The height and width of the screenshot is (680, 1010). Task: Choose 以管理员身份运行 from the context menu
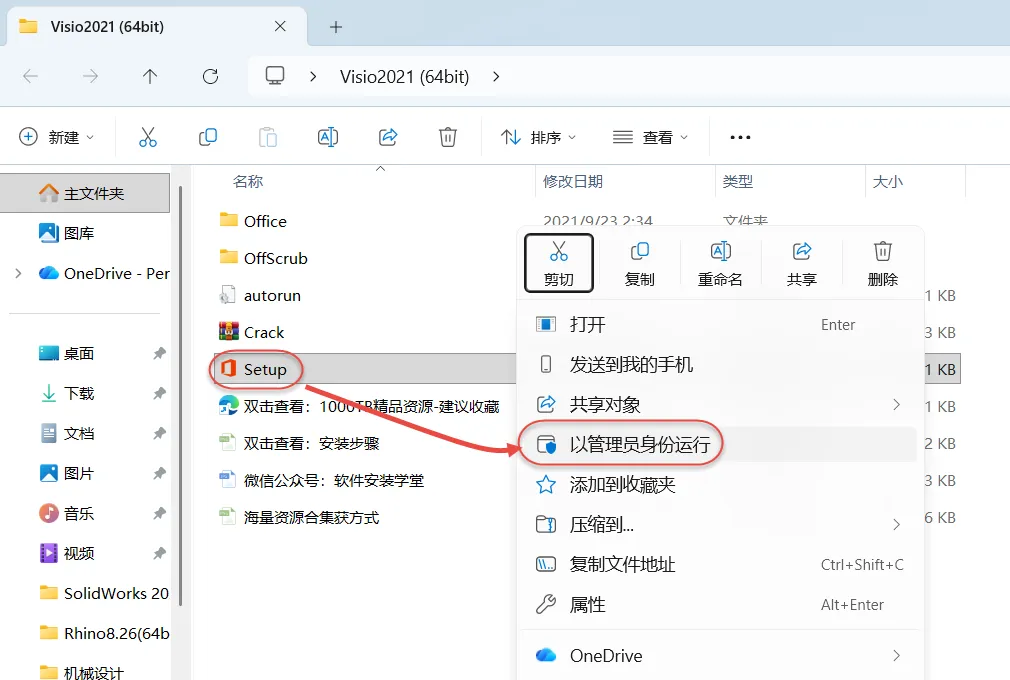(720, 444)
